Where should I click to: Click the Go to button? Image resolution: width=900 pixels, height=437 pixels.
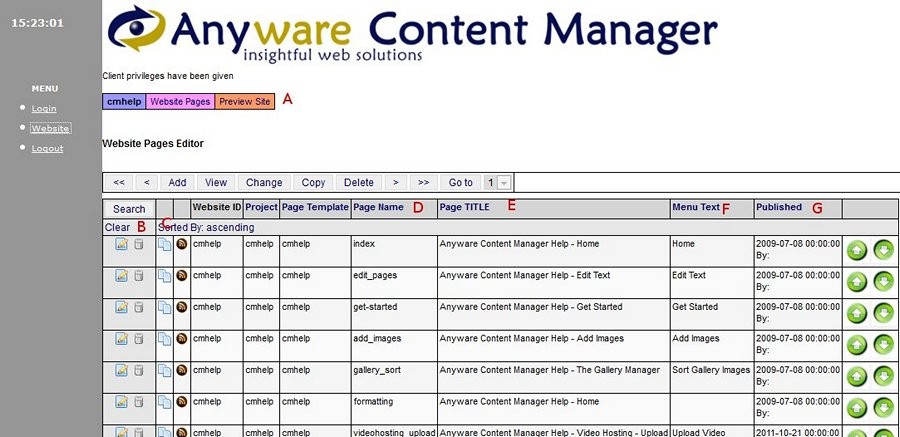460,183
